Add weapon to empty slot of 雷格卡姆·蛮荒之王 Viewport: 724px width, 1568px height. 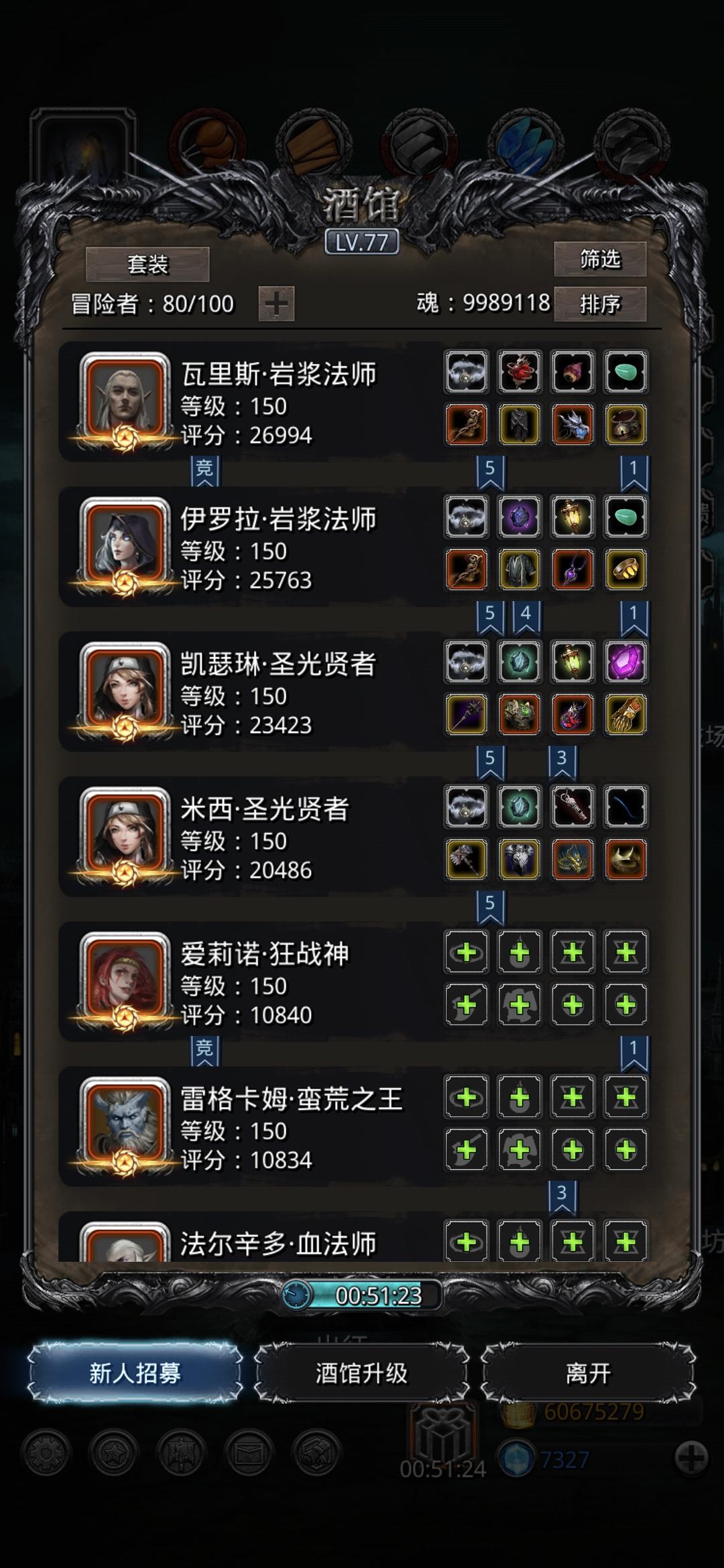click(x=467, y=1150)
